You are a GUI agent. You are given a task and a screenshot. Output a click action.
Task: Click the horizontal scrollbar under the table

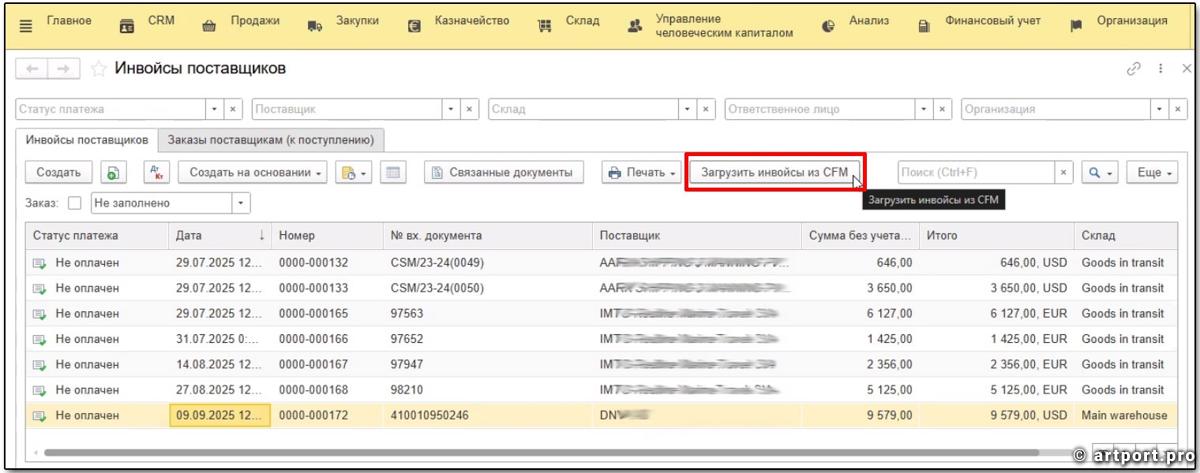(500, 453)
